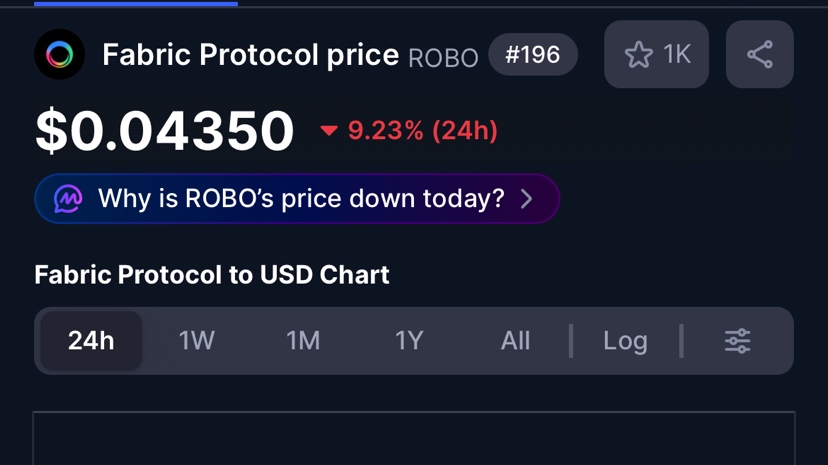The image size is (828, 465).
Task: Toggle the Log scale option
Action: (625, 341)
